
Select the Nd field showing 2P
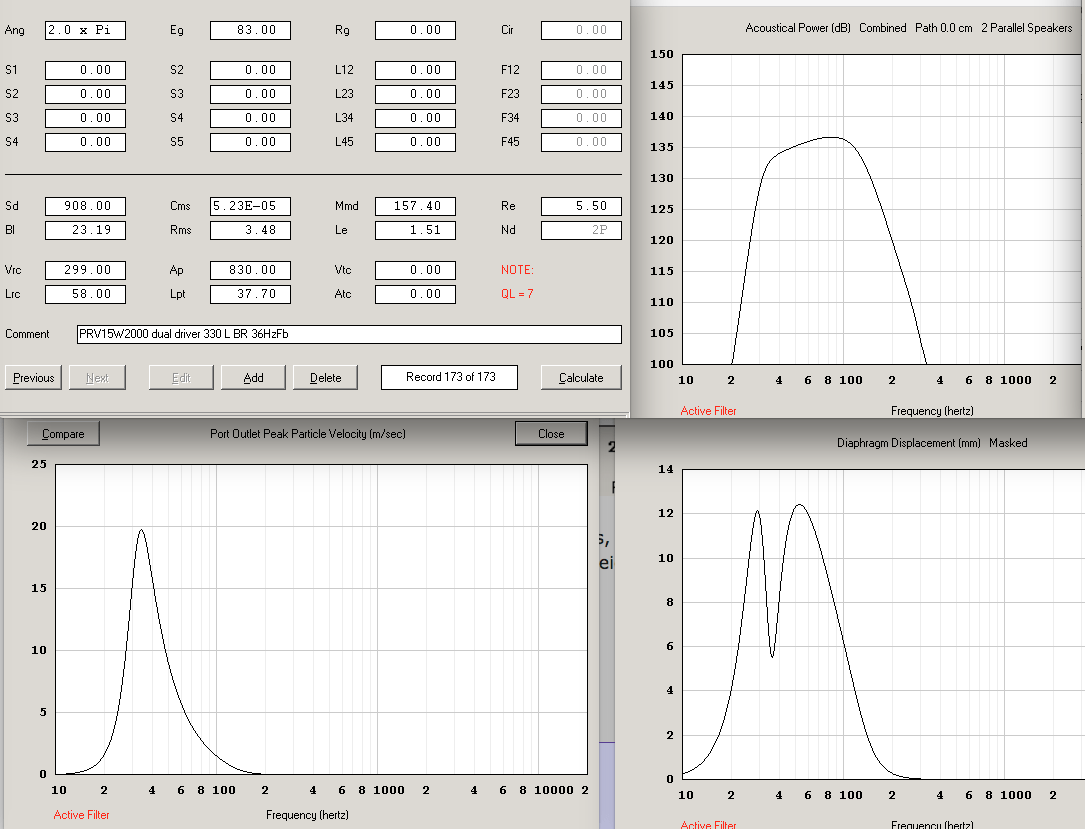pyautogui.click(x=581, y=230)
